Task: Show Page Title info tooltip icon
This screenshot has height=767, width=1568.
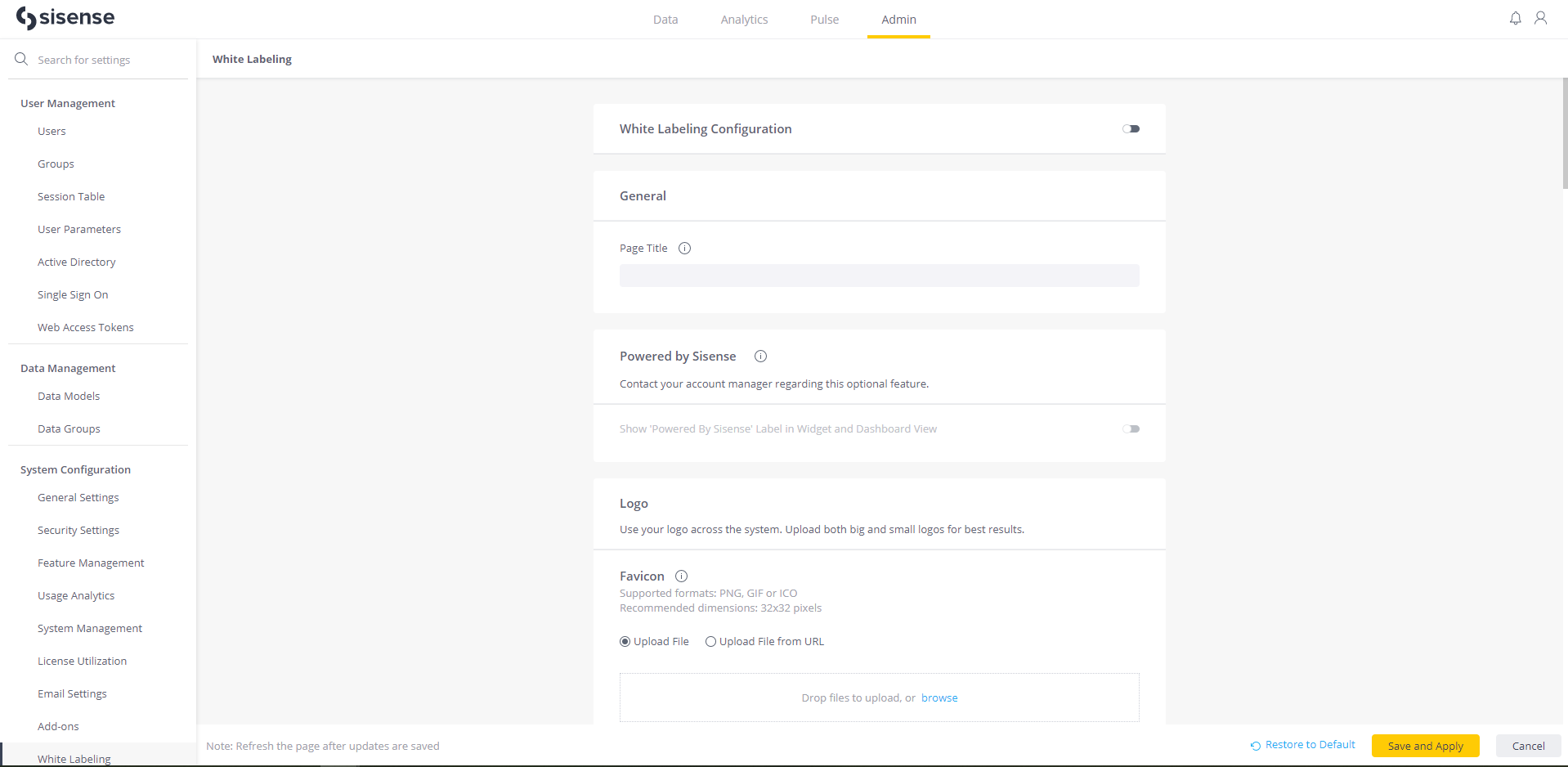Action: (x=685, y=249)
